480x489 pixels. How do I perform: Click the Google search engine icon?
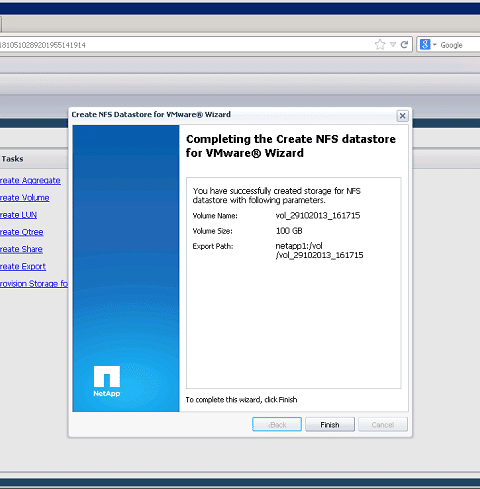(x=425, y=44)
